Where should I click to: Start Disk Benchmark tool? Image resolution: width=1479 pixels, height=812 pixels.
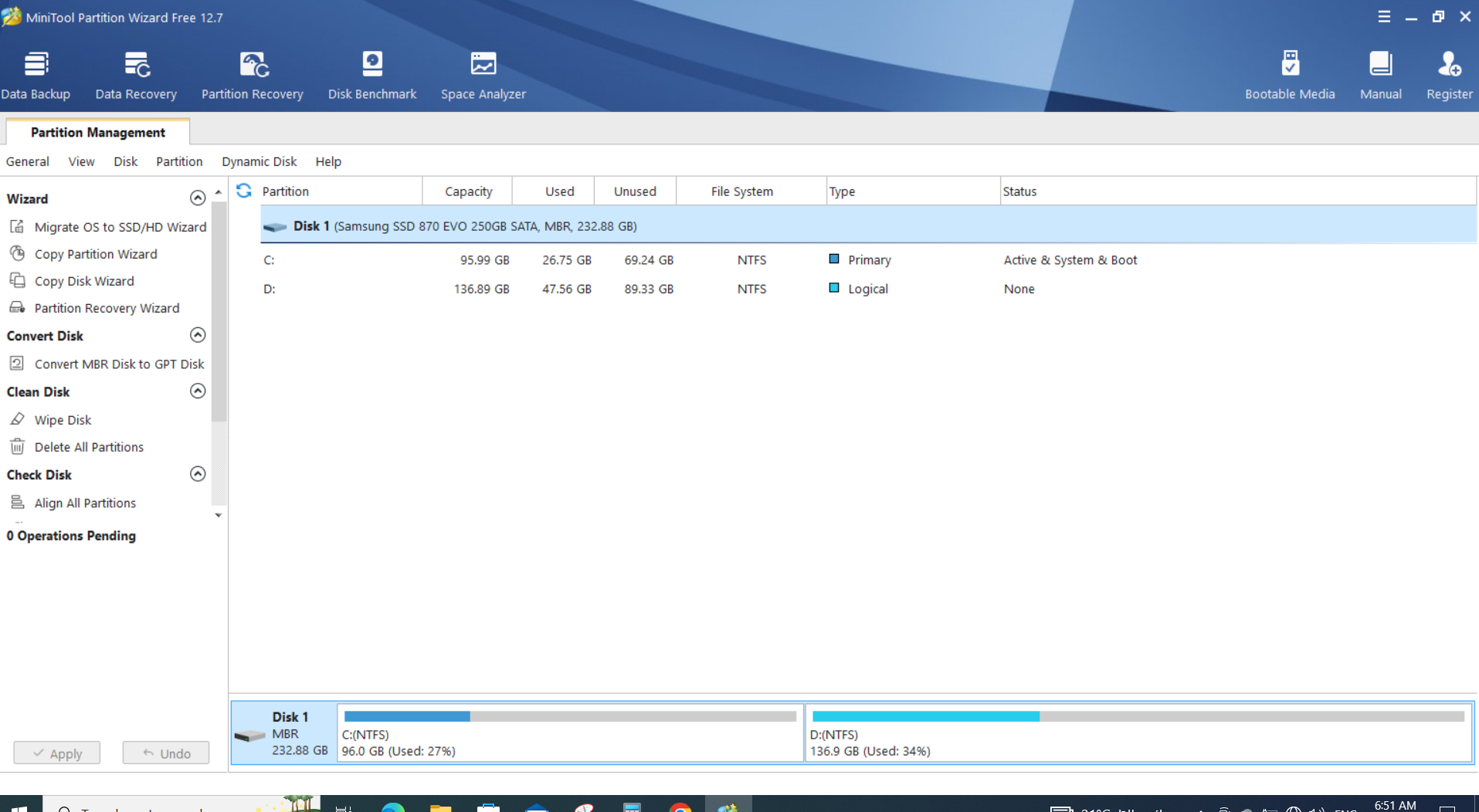pos(372,76)
